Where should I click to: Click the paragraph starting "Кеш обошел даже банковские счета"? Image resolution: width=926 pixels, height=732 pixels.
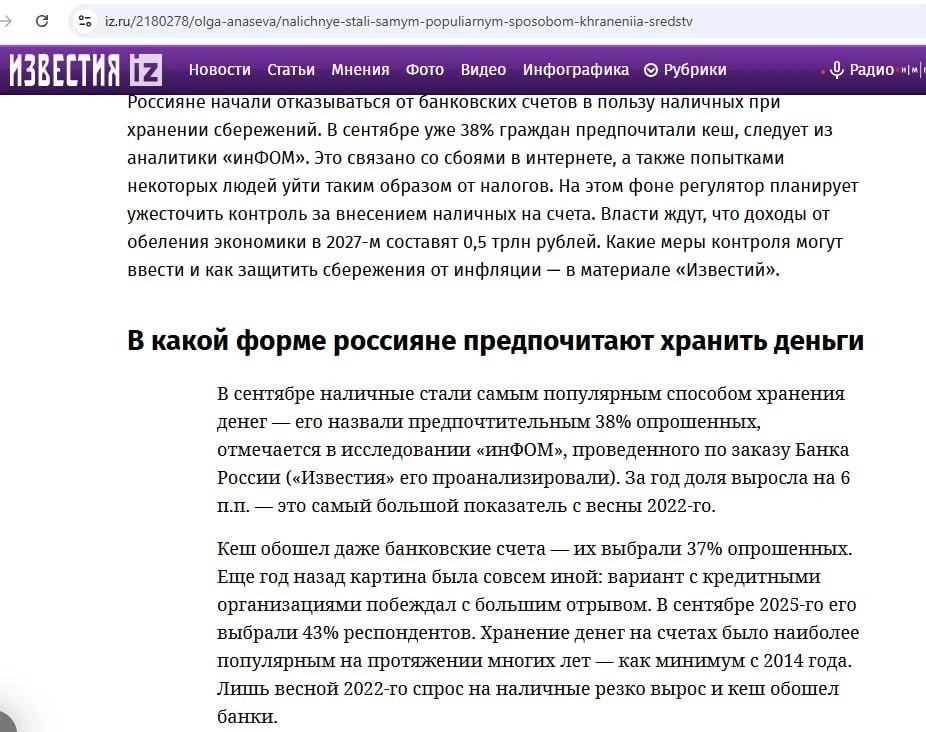538,632
